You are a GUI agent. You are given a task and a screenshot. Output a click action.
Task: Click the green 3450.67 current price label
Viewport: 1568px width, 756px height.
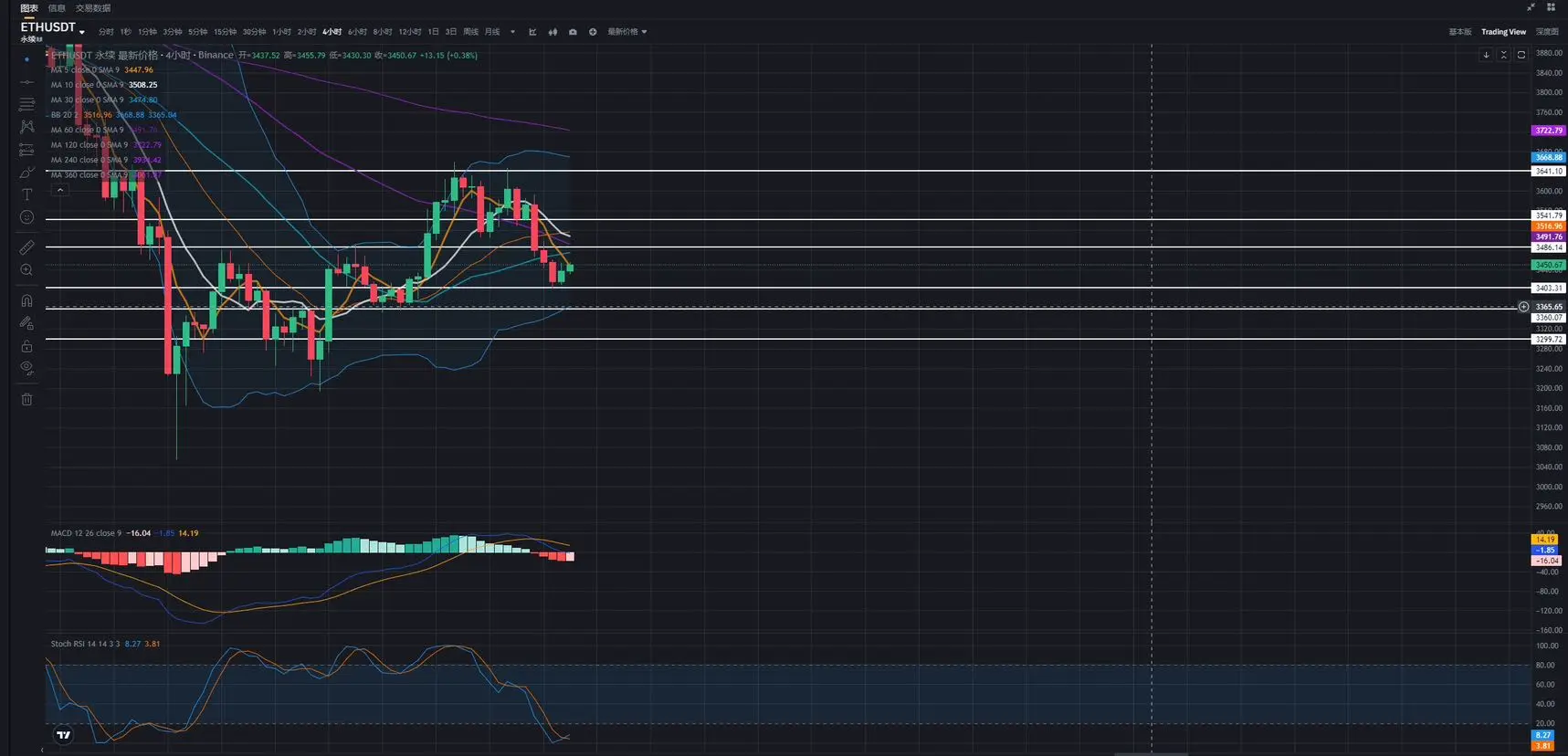click(1548, 265)
